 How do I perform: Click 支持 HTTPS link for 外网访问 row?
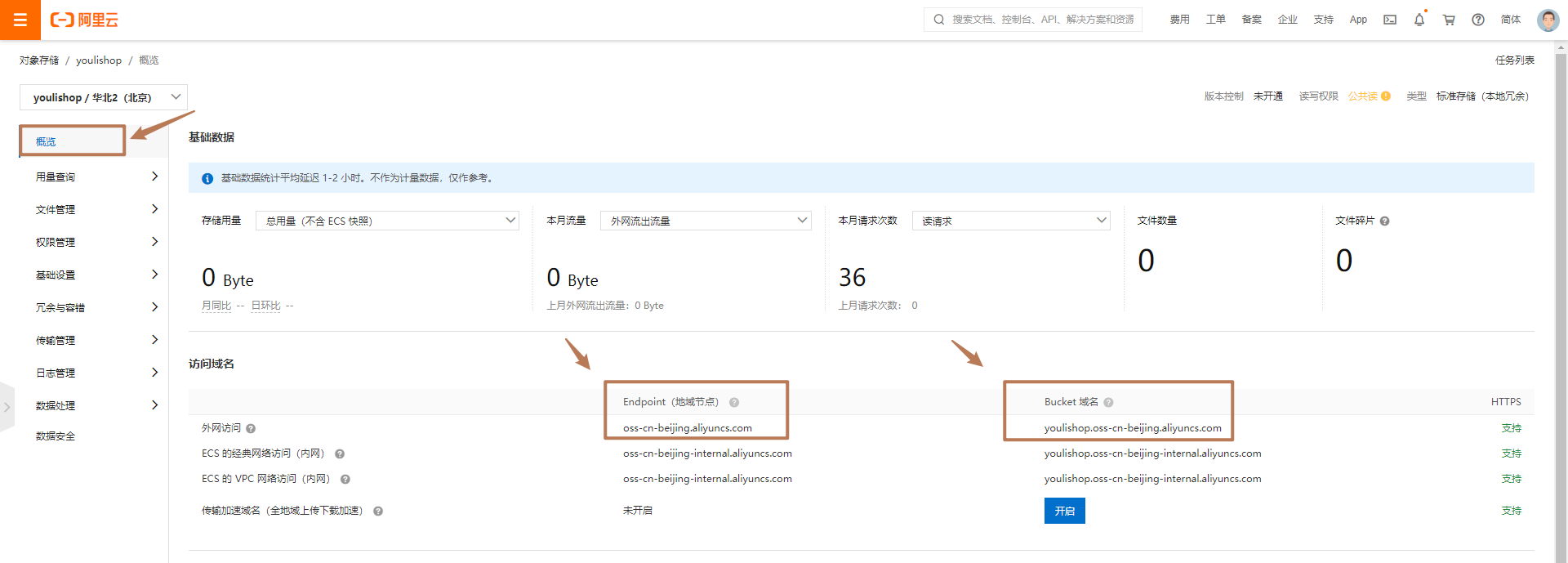[x=1512, y=428]
